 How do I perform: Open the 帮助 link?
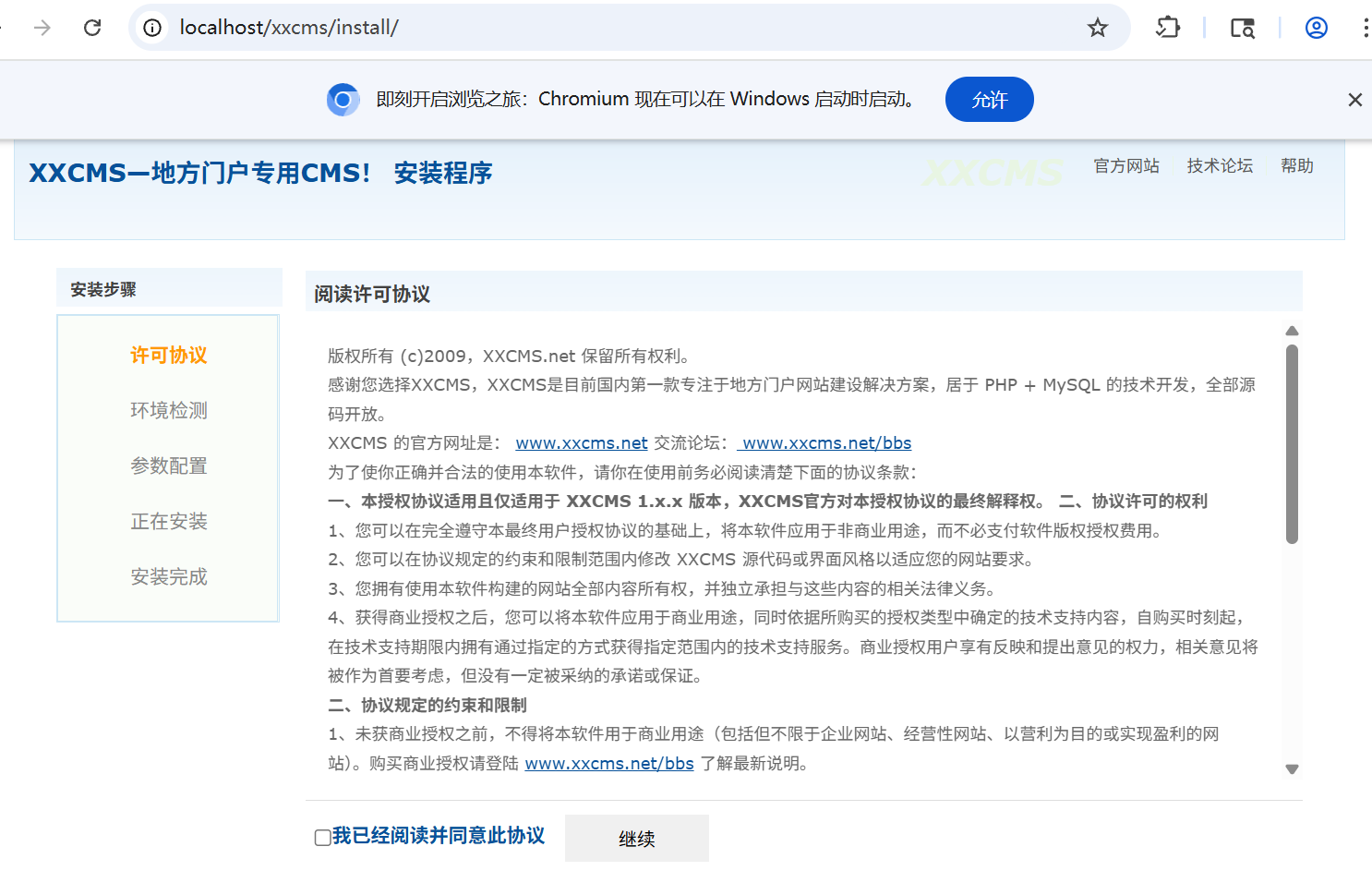1296,166
